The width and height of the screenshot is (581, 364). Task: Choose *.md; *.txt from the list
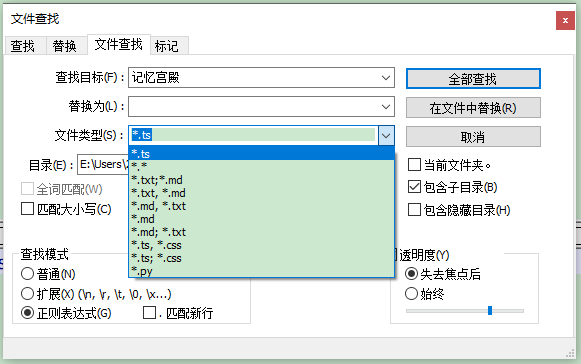coord(261,232)
